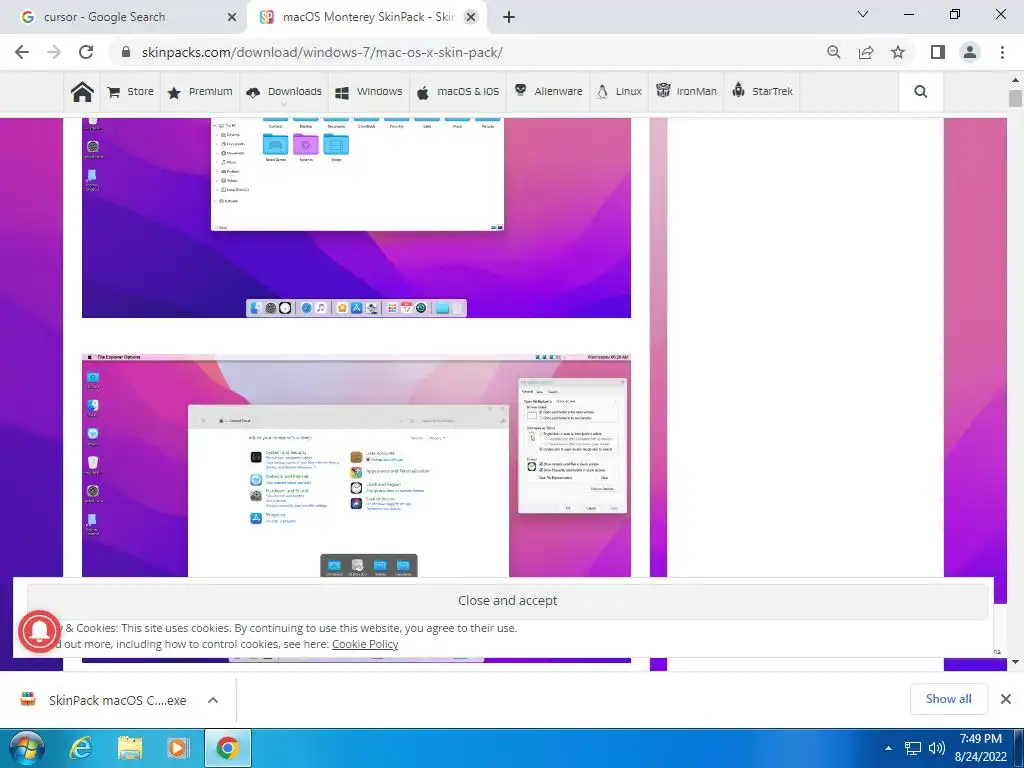Viewport: 1024px width, 768px height.
Task: Expand the SkinPack download item options arrow
Action: click(x=213, y=700)
